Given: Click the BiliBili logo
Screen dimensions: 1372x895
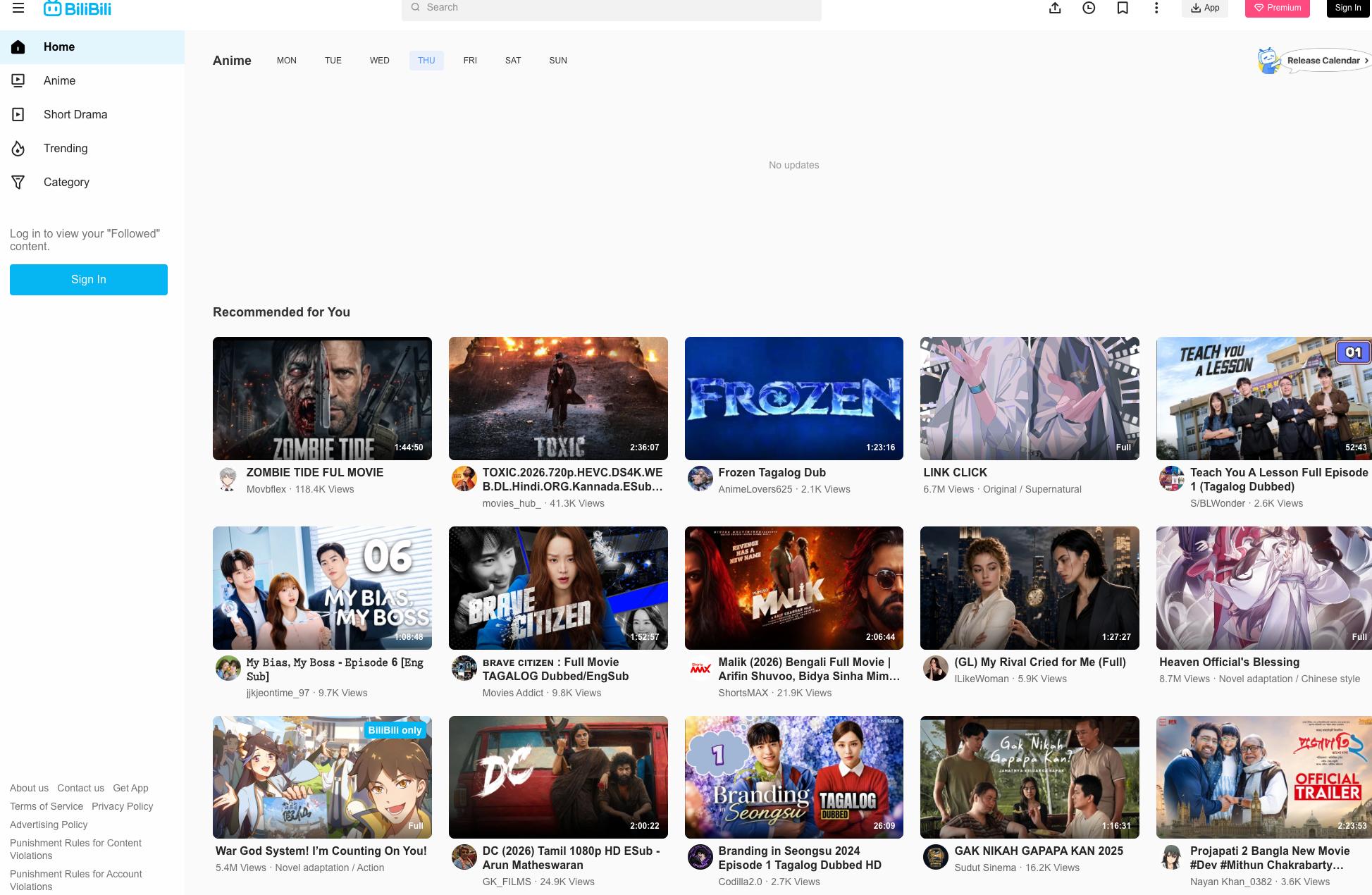Looking at the screenshot, I should point(78,8).
